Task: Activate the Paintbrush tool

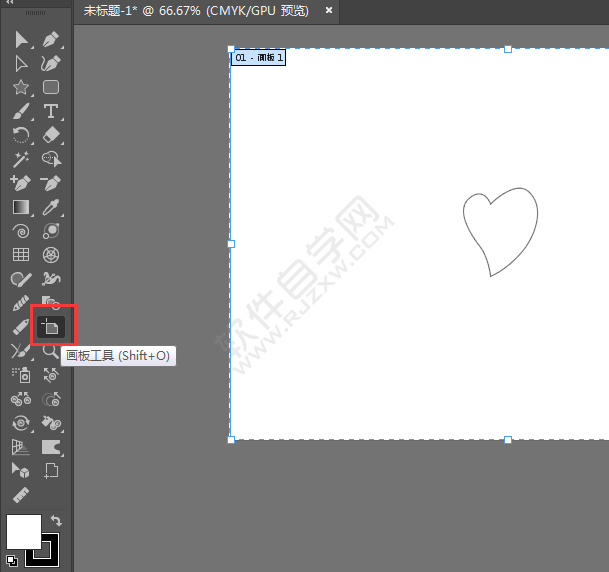Action: 21,111
